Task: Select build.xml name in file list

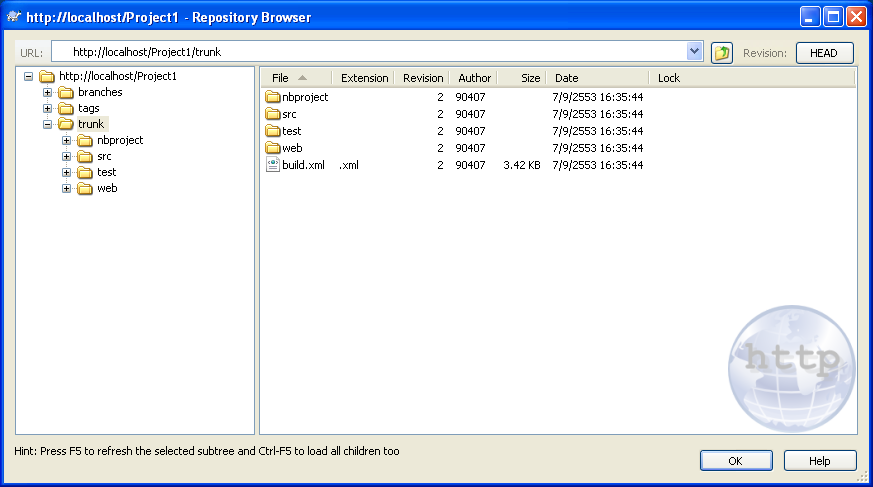Action: [303, 165]
